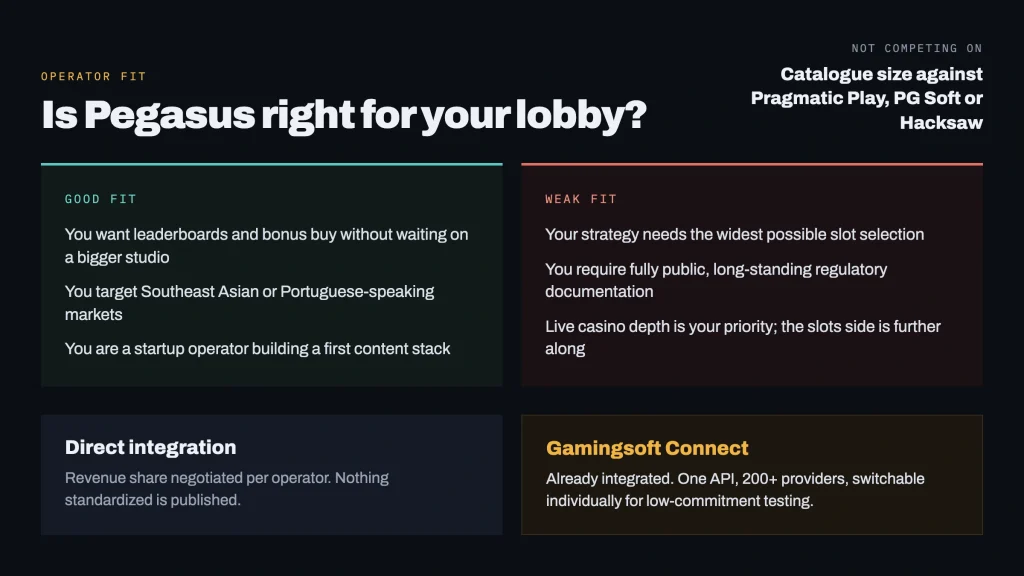Select the startup operator first content stack line
The height and width of the screenshot is (576, 1024).
(x=257, y=349)
